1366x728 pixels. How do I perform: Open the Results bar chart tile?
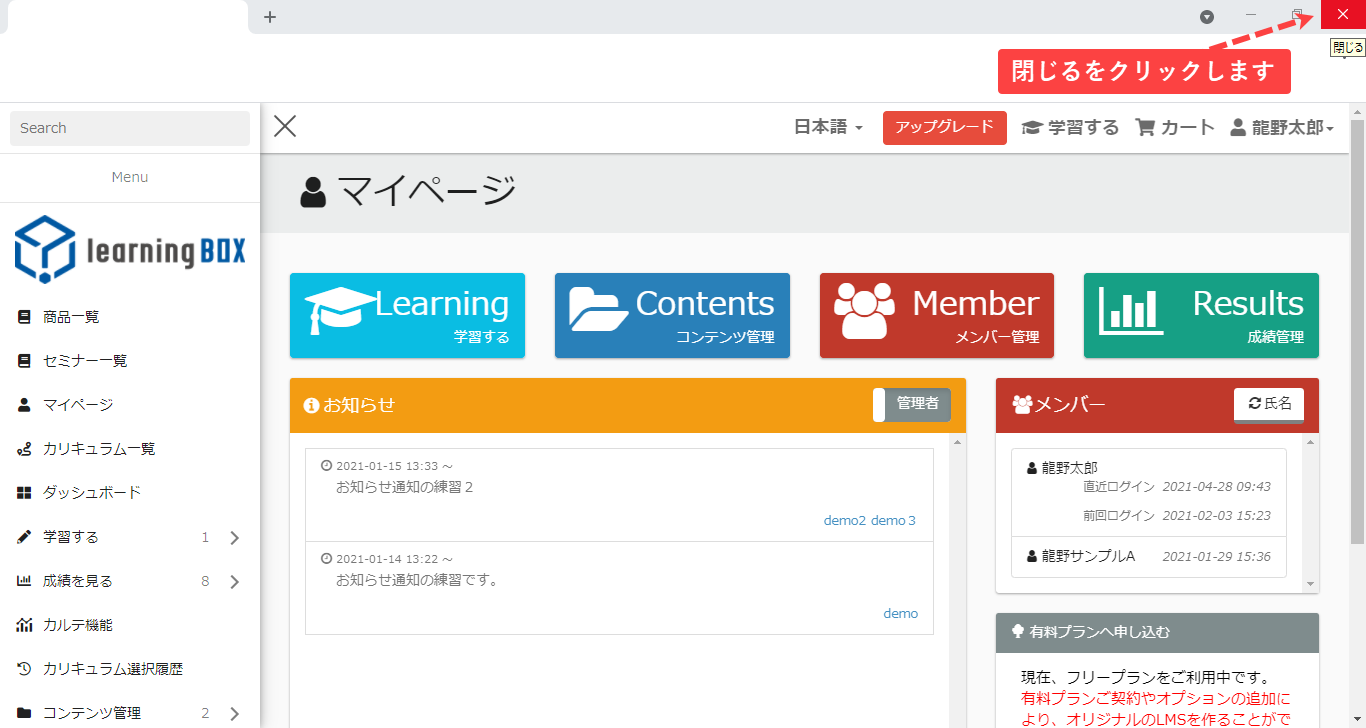pyautogui.click(x=1200, y=315)
